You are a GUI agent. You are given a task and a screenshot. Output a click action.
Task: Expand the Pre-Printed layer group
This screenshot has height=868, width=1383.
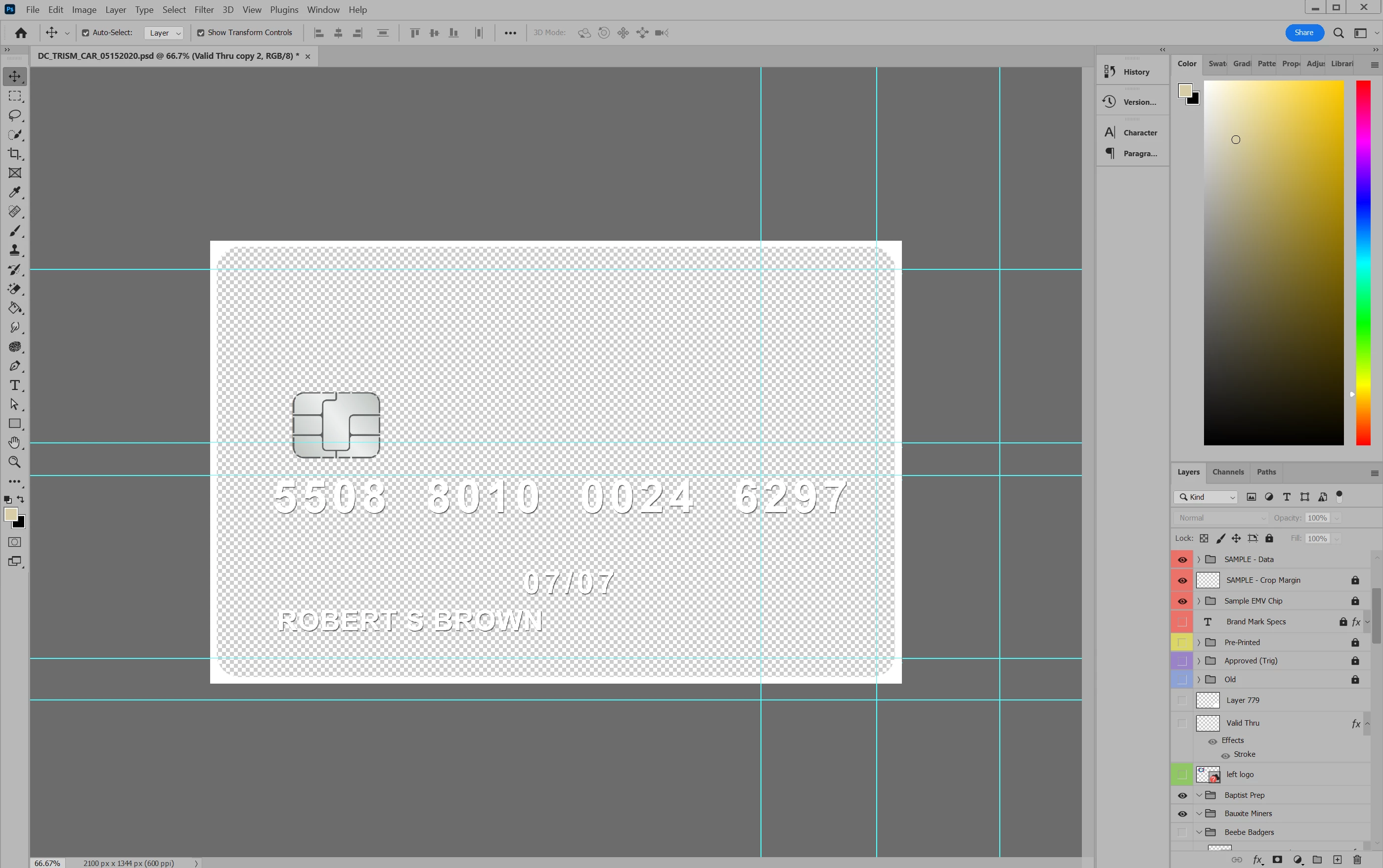[x=1199, y=643]
